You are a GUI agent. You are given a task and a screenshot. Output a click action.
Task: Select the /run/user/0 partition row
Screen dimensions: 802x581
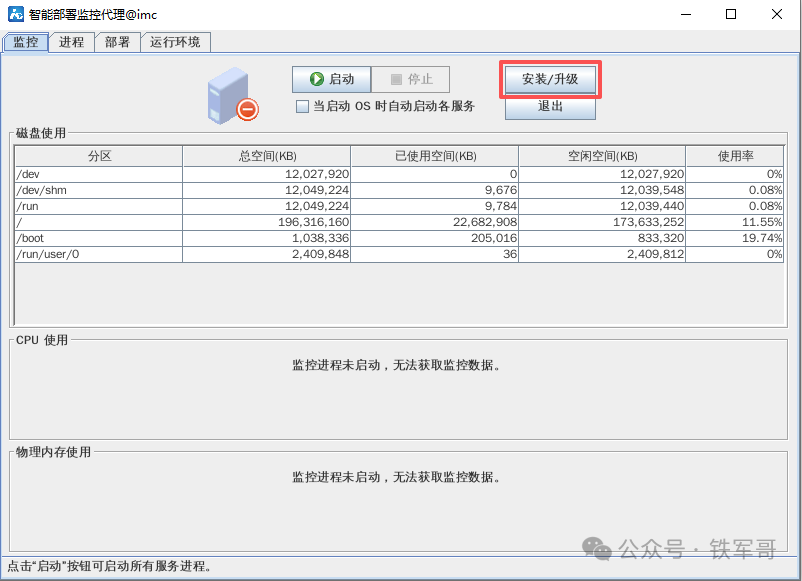tap(99, 254)
